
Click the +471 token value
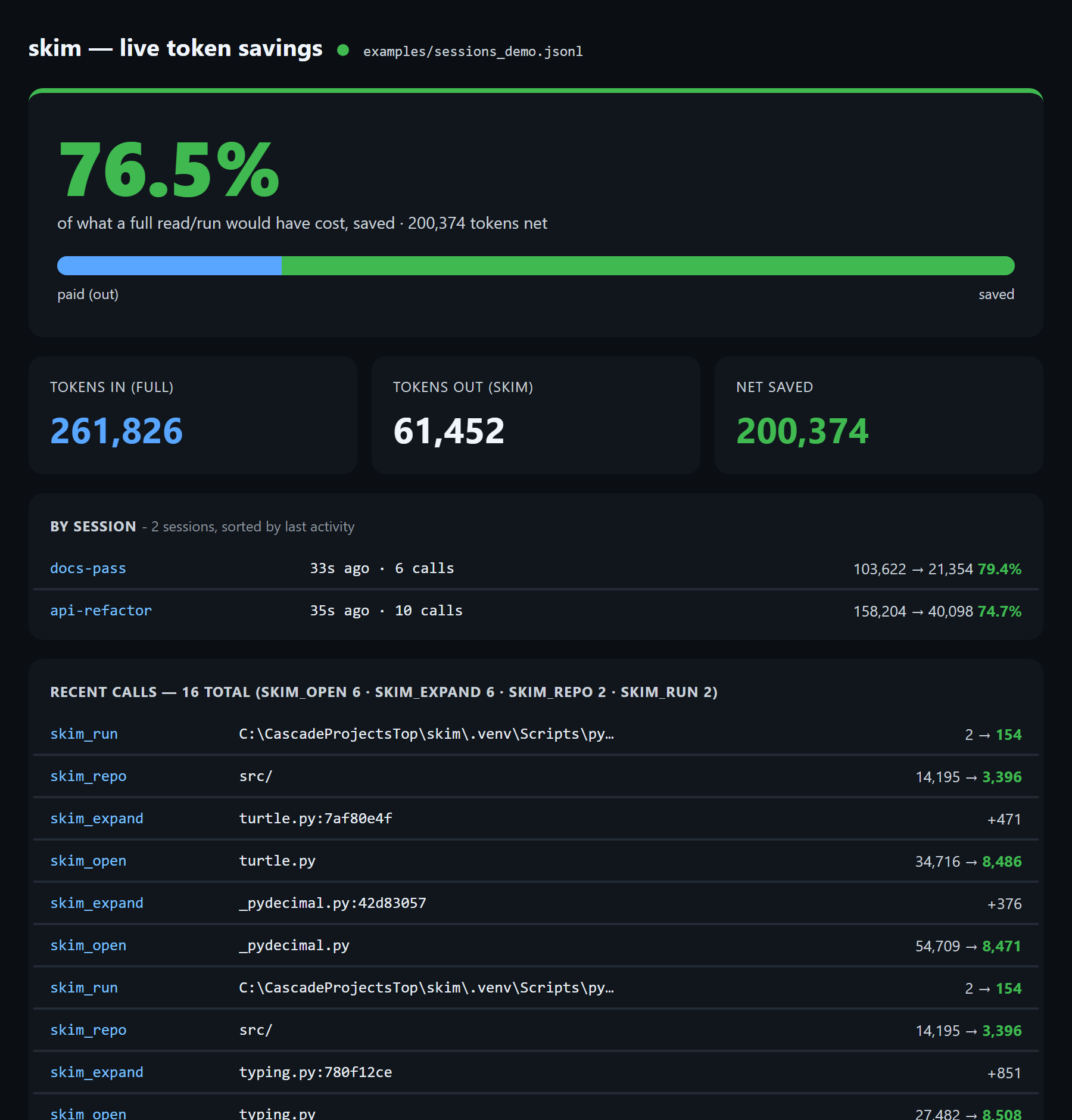(x=1004, y=819)
